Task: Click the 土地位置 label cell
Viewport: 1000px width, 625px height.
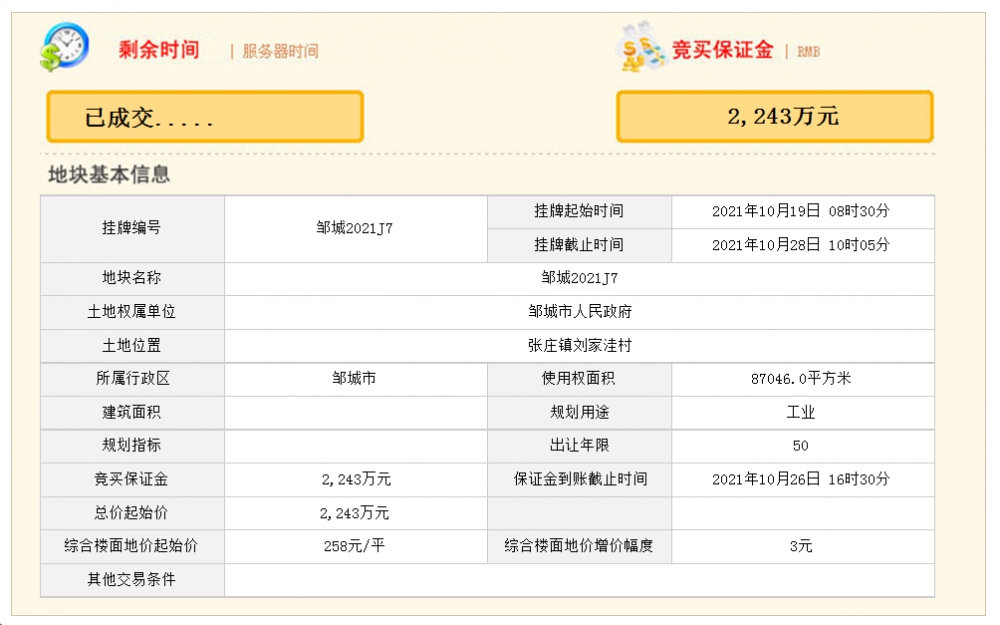Action: (x=132, y=346)
